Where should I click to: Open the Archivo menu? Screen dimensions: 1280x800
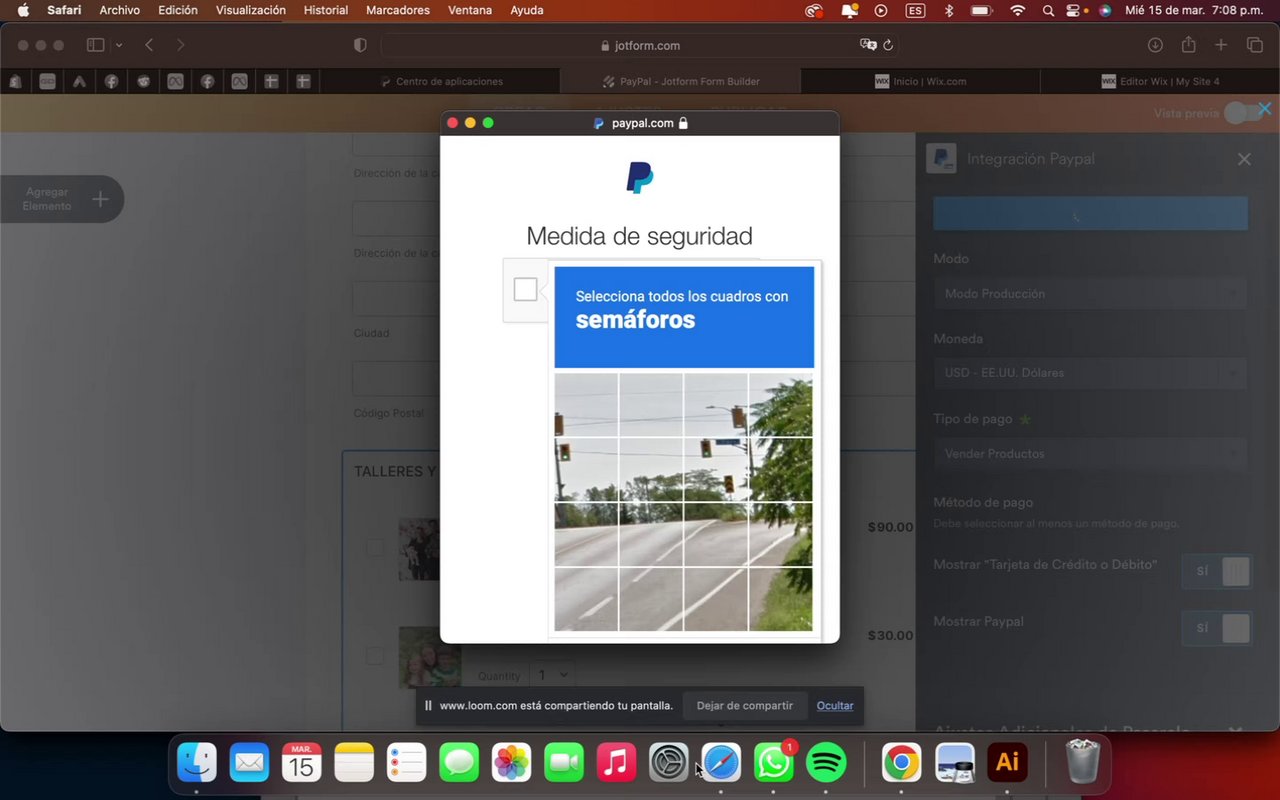click(119, 10)
